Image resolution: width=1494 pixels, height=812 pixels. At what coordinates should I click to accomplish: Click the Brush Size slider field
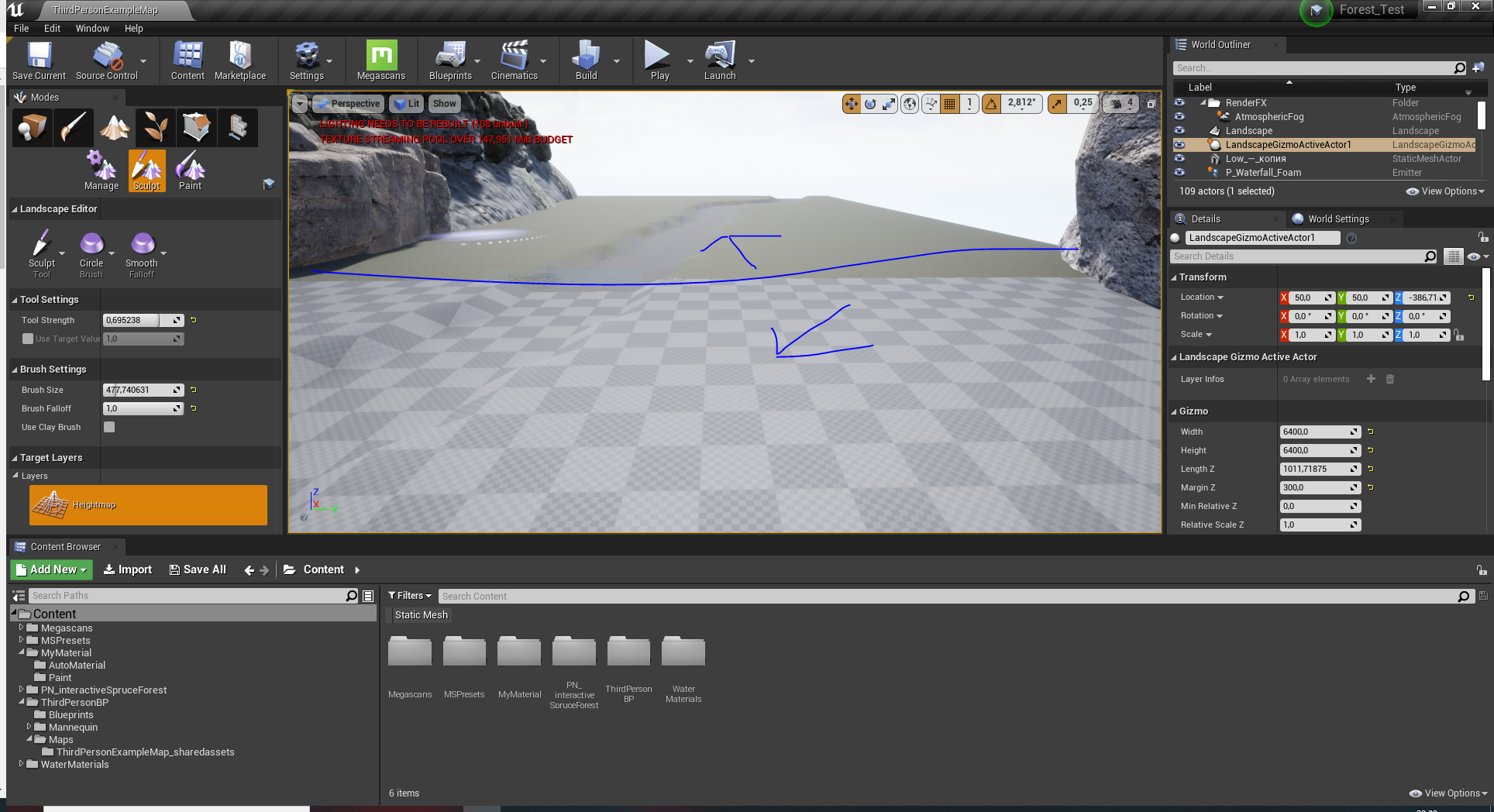143,390
